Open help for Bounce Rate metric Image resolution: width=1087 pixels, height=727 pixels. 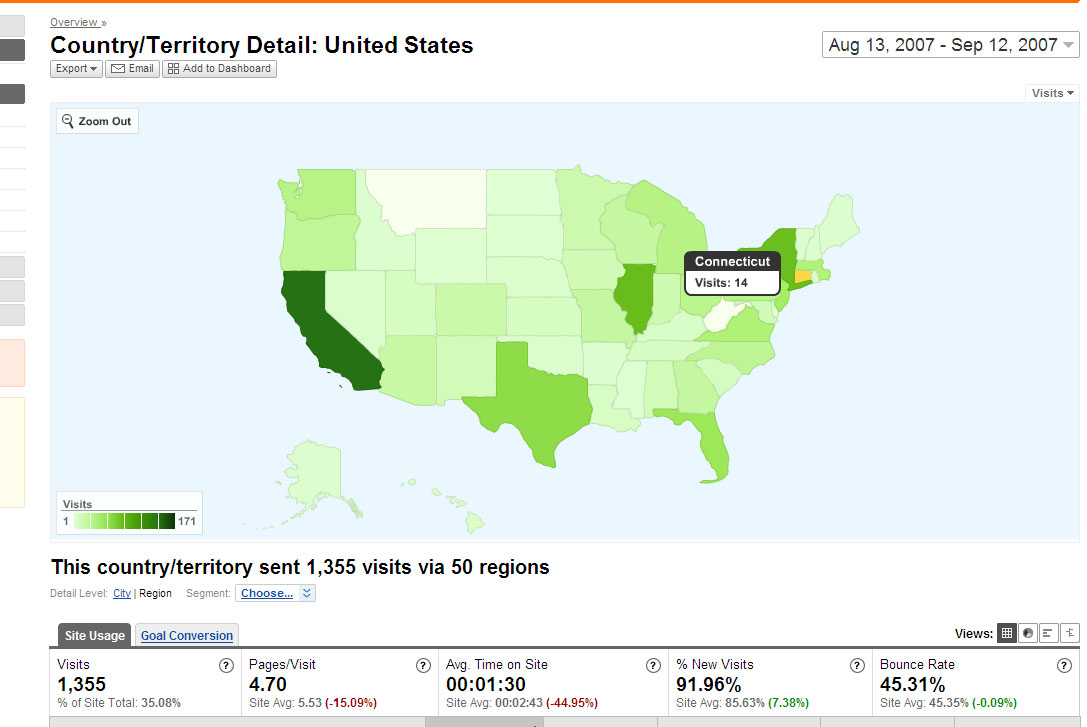pyautogui.click(x=1064, y=665)
